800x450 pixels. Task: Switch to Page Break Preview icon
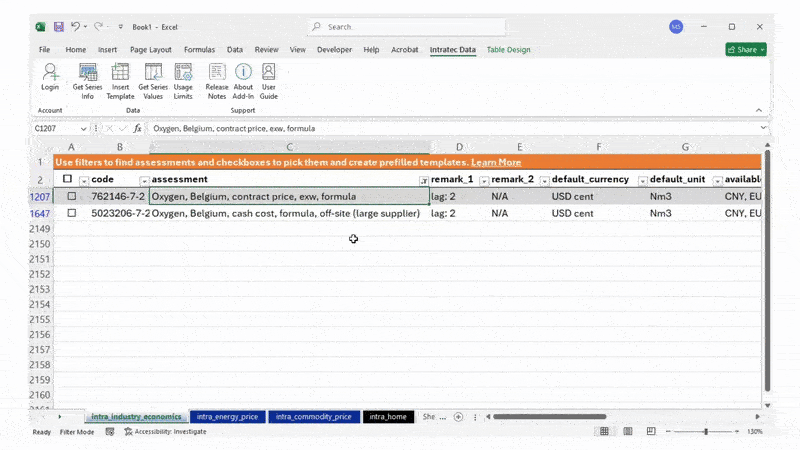coord(651,432)
